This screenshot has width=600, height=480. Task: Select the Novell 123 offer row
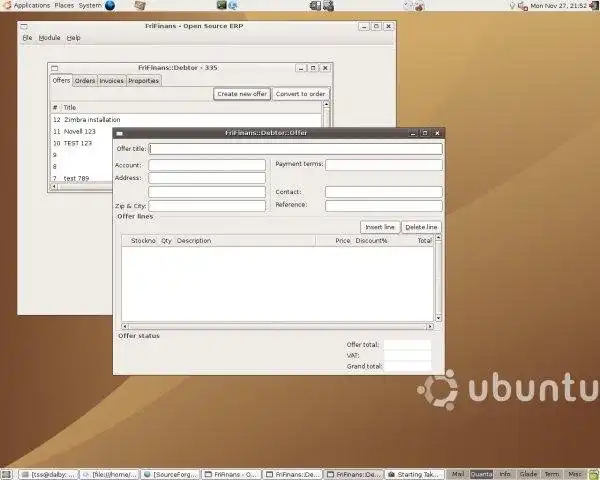tap(82, 131)
